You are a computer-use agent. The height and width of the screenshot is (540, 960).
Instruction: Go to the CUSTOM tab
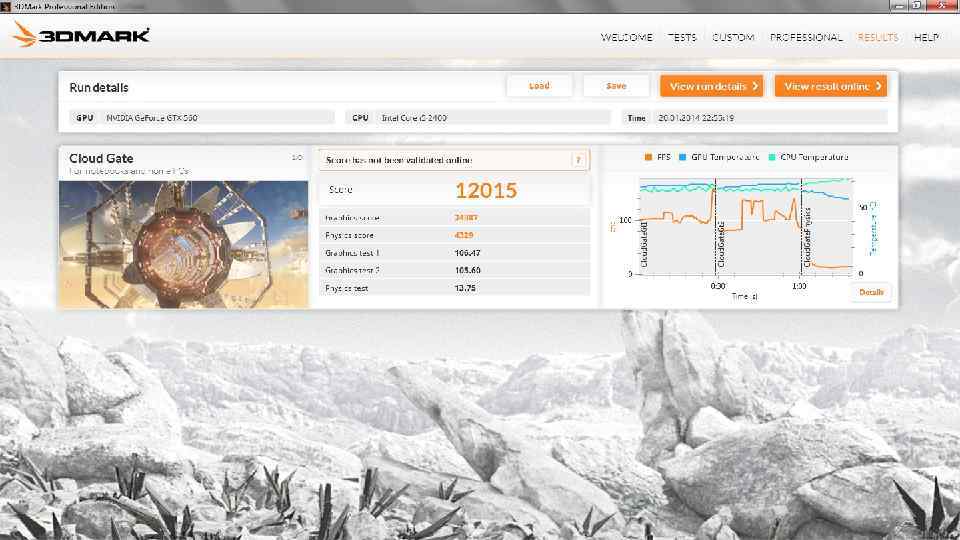(x=733, y=37)
